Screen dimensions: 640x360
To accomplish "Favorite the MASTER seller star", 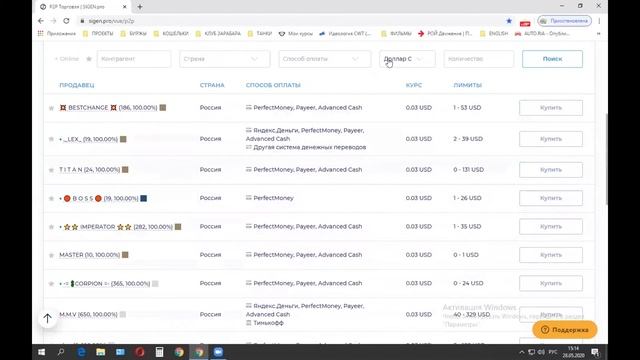I will pyautogui.click(x=51, y=255).
